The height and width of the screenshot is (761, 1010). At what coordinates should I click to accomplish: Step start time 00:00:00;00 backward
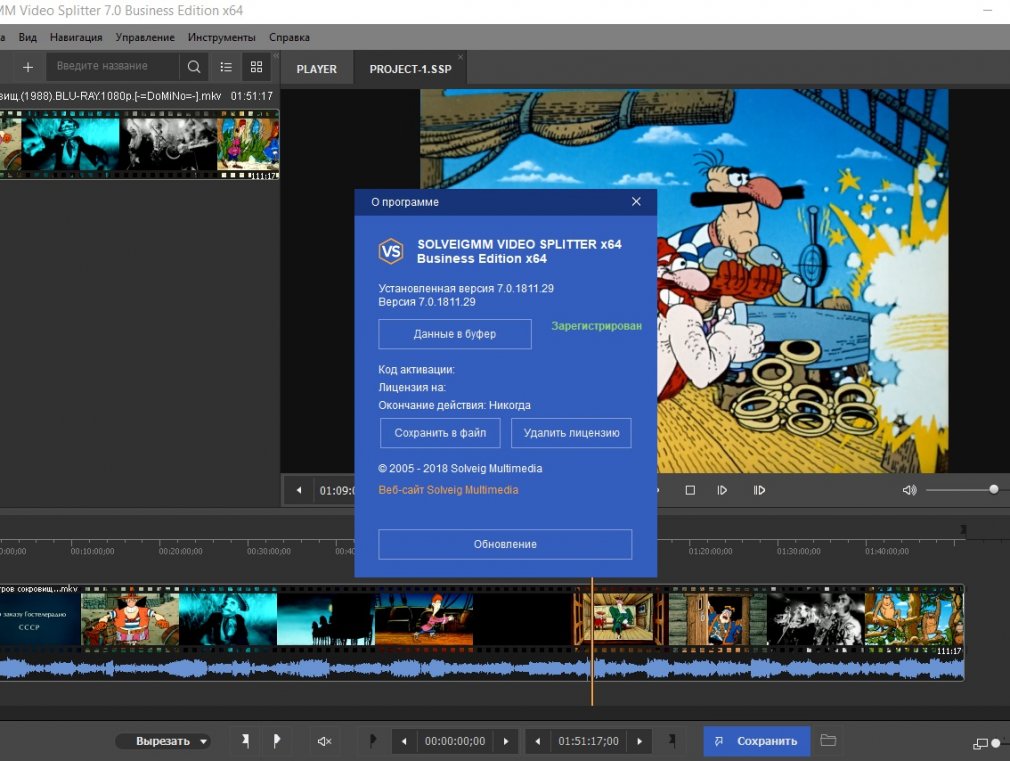click(x=404, y=742)
